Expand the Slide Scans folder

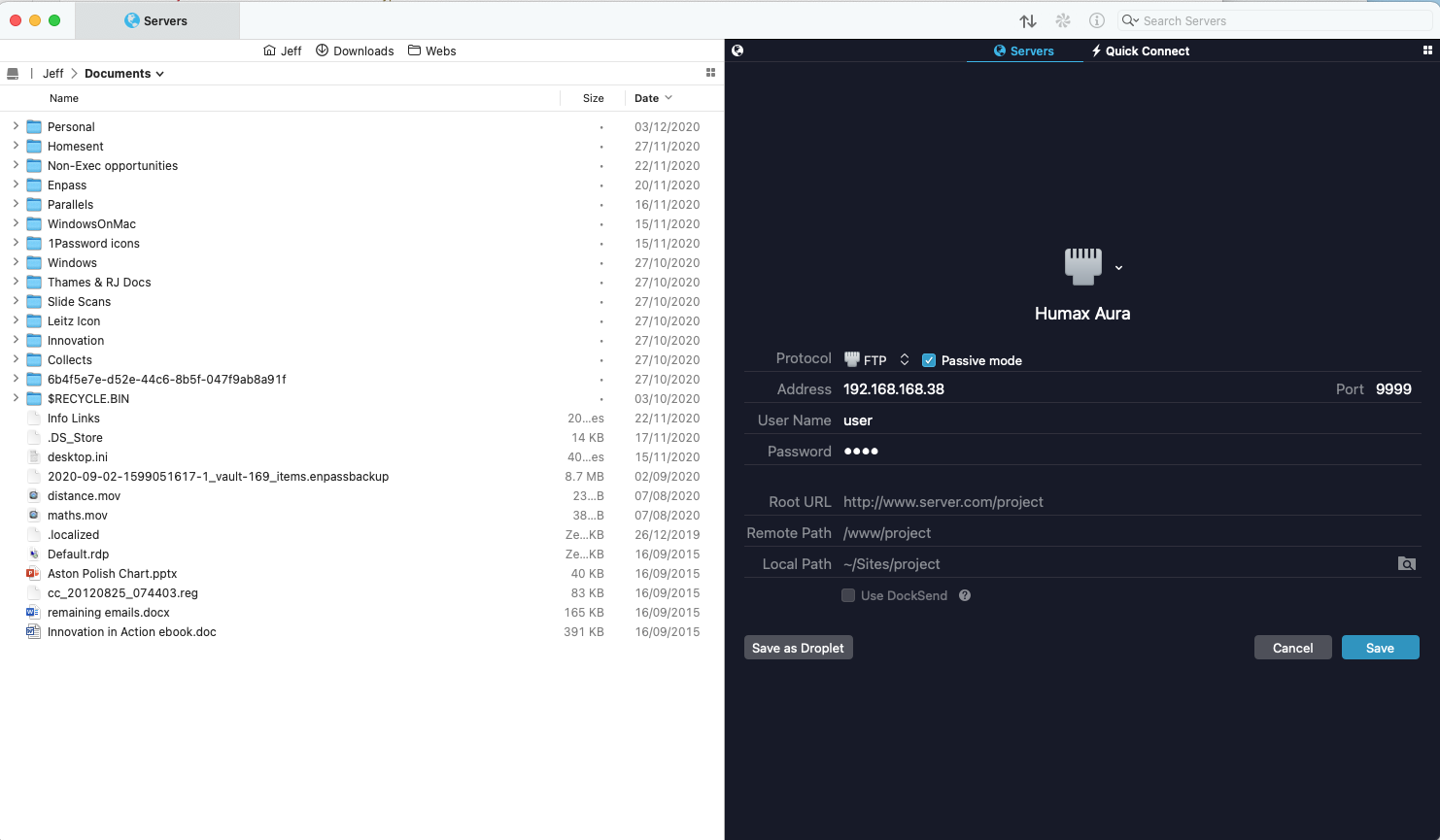[16, 301]
